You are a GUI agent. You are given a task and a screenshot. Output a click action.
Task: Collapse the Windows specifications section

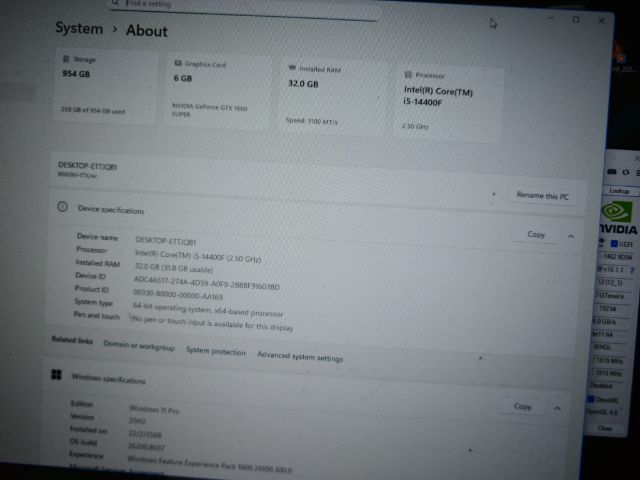557,407
